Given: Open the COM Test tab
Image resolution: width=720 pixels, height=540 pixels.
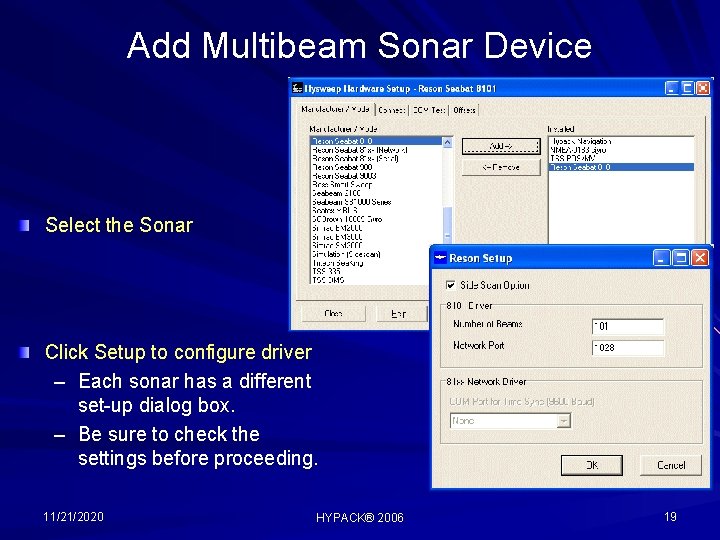Looking at the screenshot, I should click(429, 110).
